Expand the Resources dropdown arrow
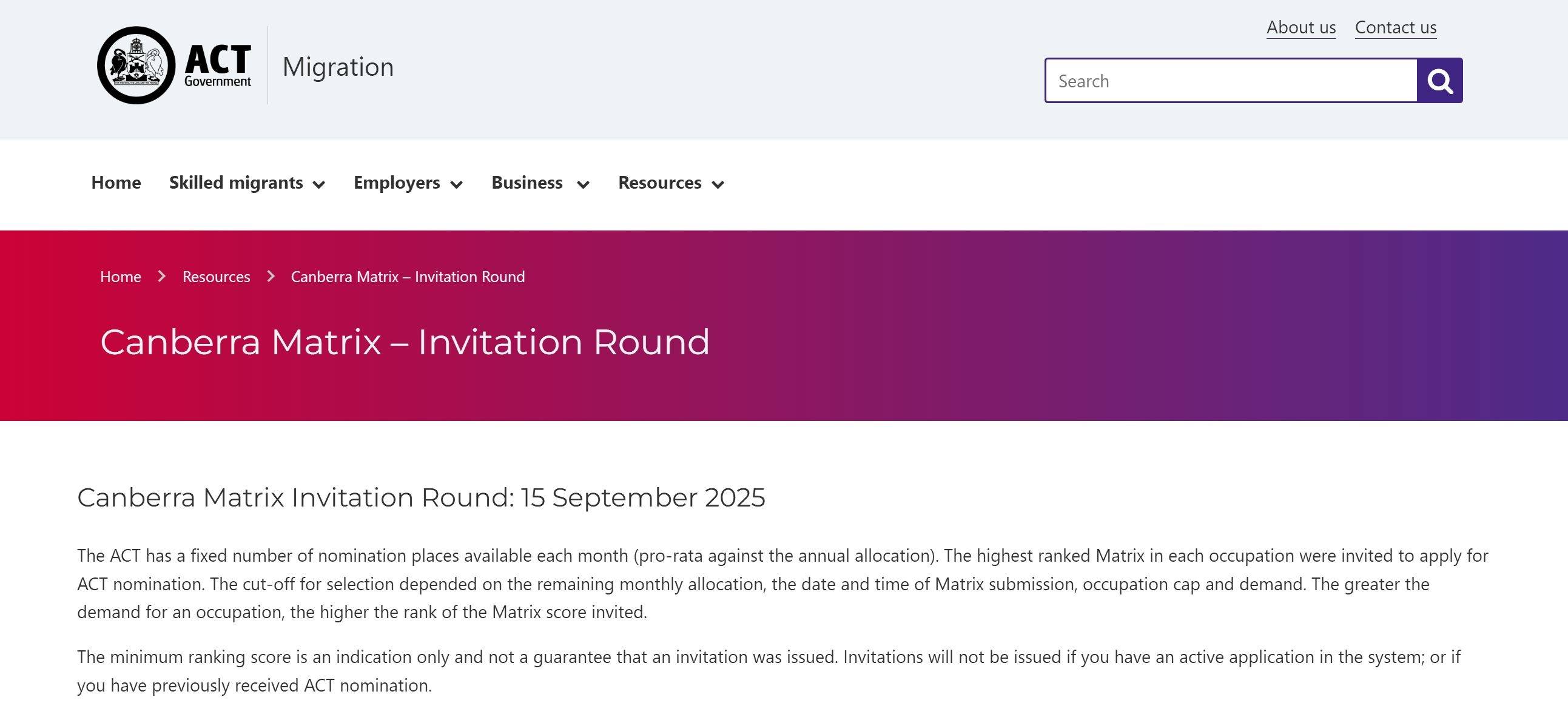Viewport: 1568px width, 717px height. (718, 184)
